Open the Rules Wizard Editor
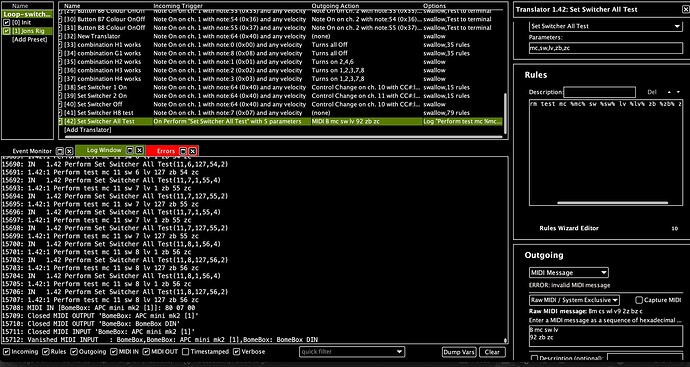 coord(569,228)
